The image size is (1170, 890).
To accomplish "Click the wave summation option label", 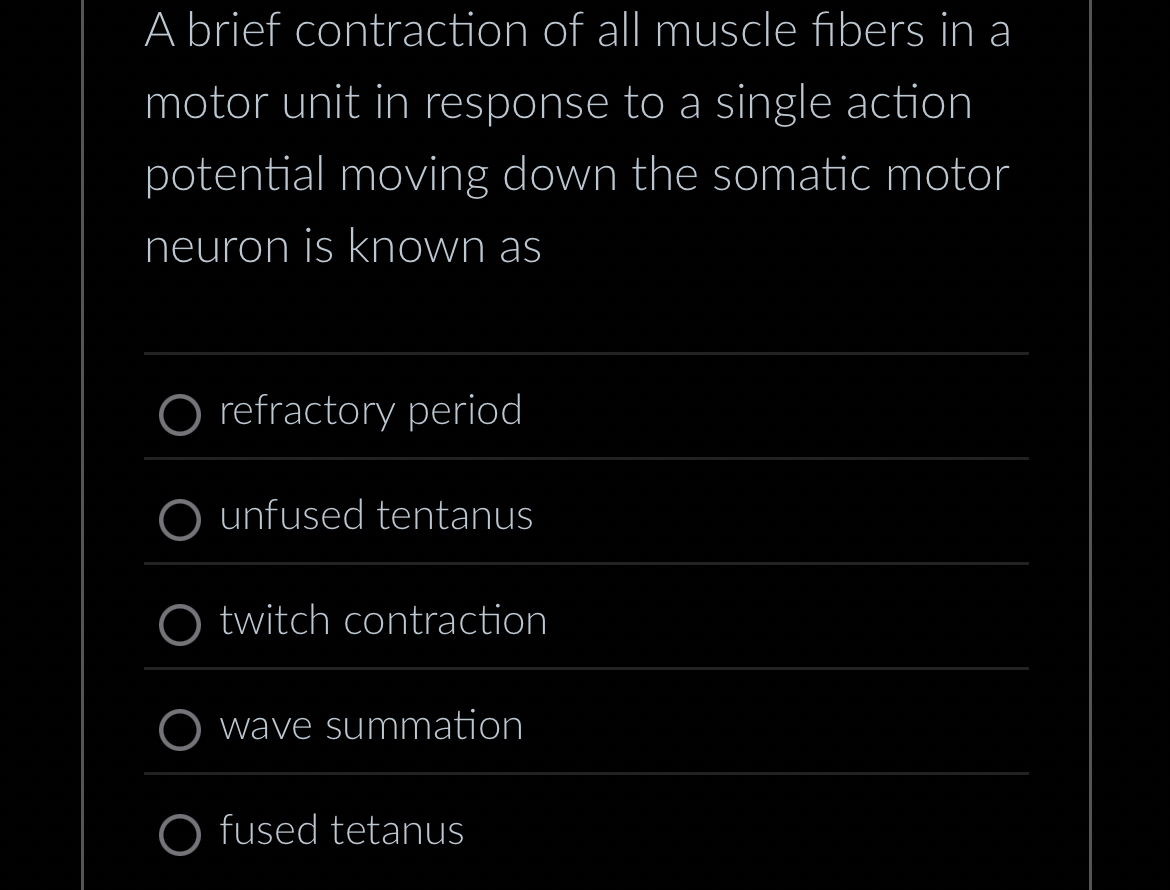I will pyautogui.click(x=371, y=726).
